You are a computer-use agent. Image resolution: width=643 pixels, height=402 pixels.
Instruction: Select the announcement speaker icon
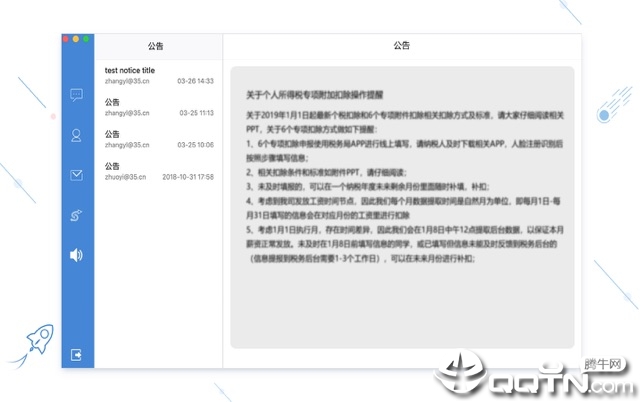pos(76,255)
